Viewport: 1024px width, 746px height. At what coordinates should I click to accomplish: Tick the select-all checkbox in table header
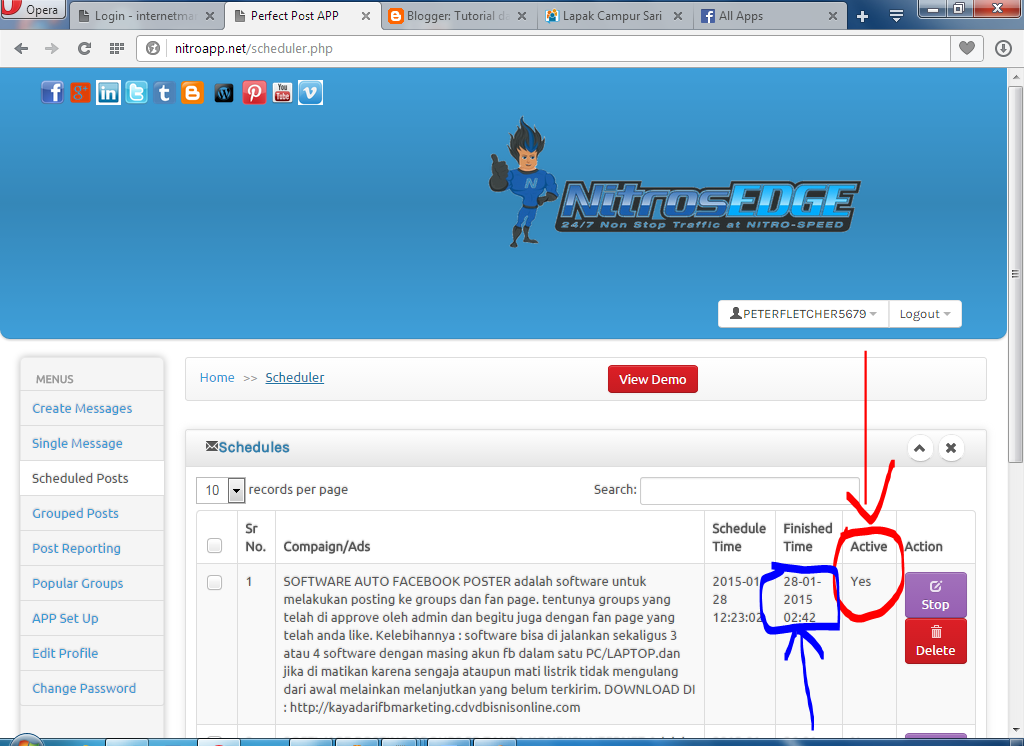click(214, 545)
